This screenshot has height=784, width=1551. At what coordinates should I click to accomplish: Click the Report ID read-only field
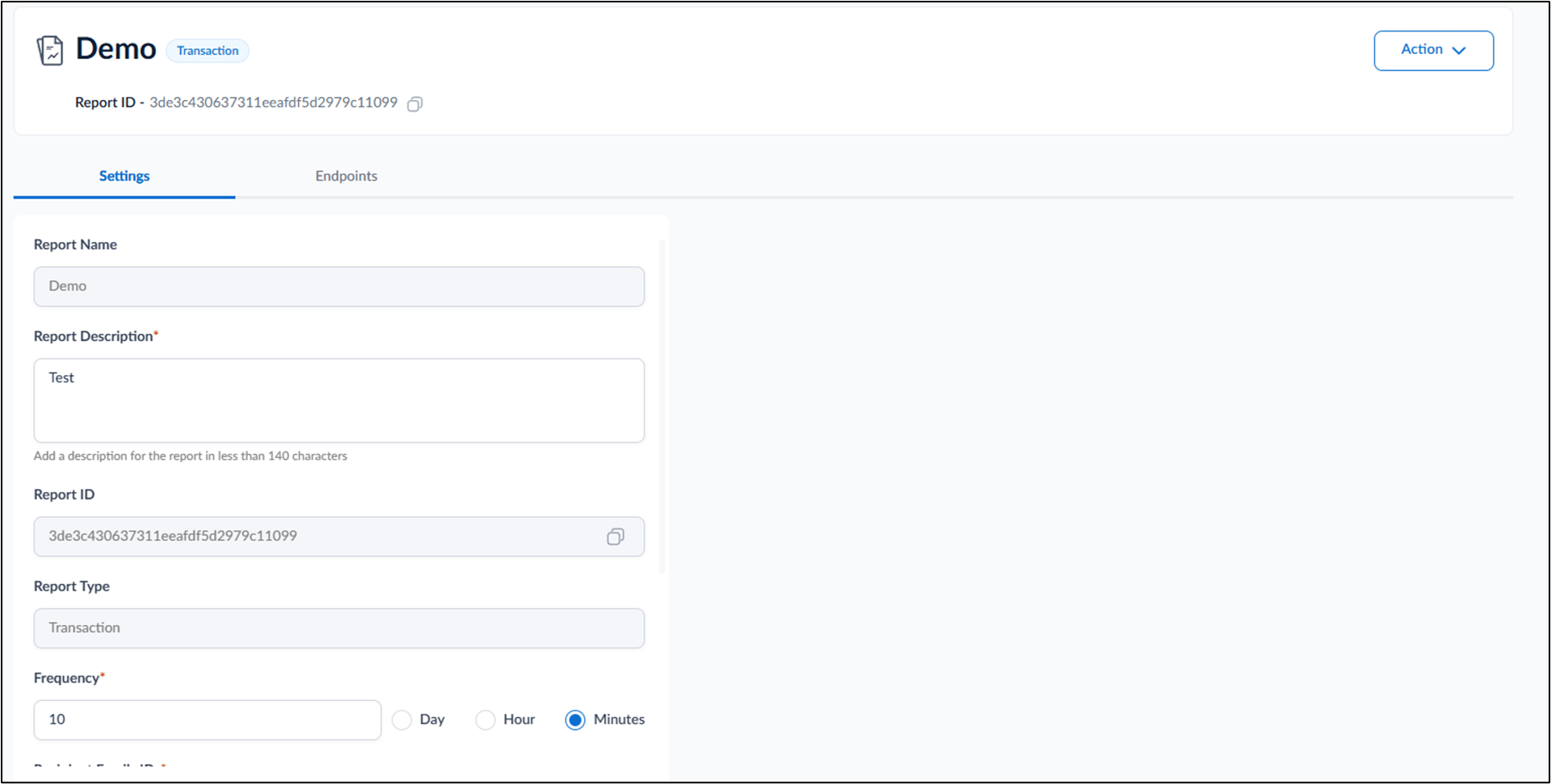339,536
